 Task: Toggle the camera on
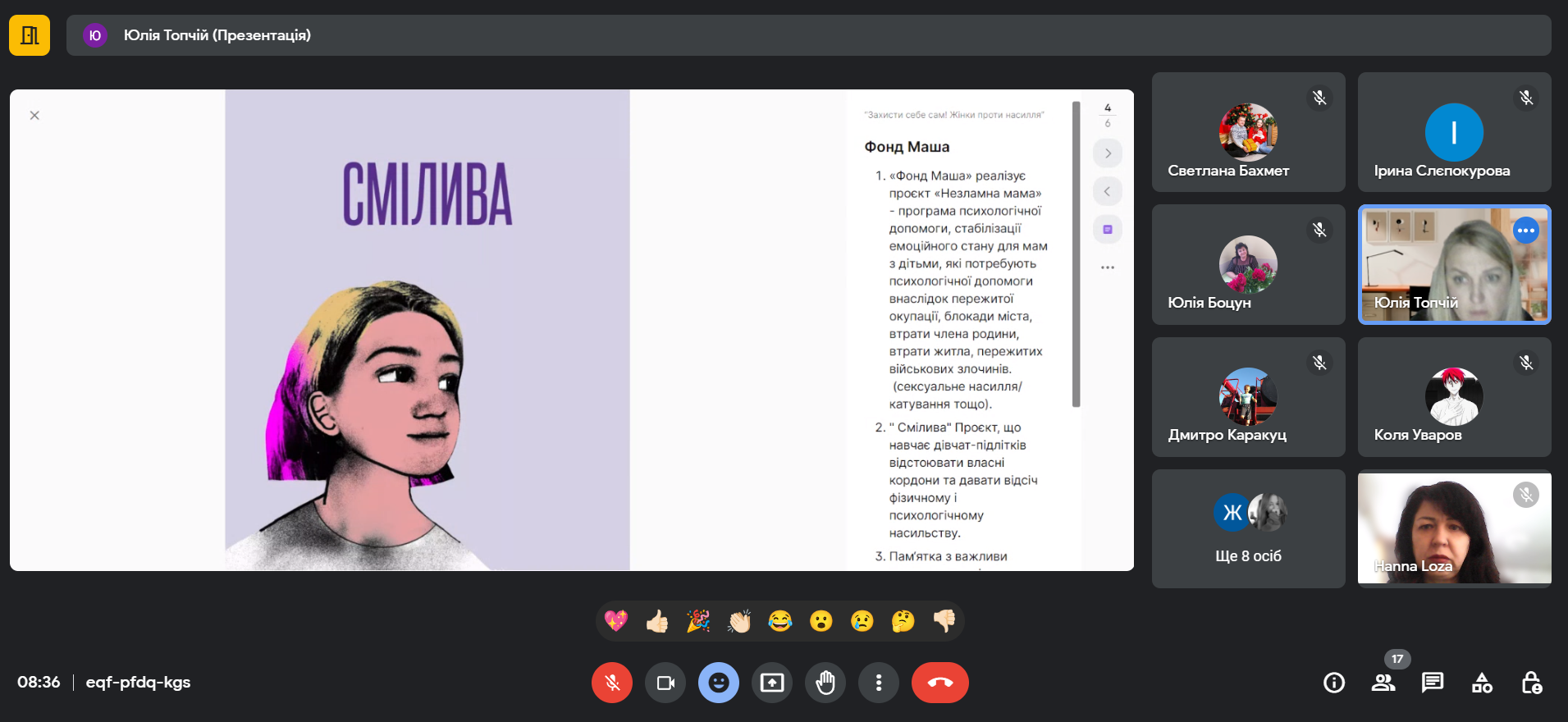pos(665,683)
